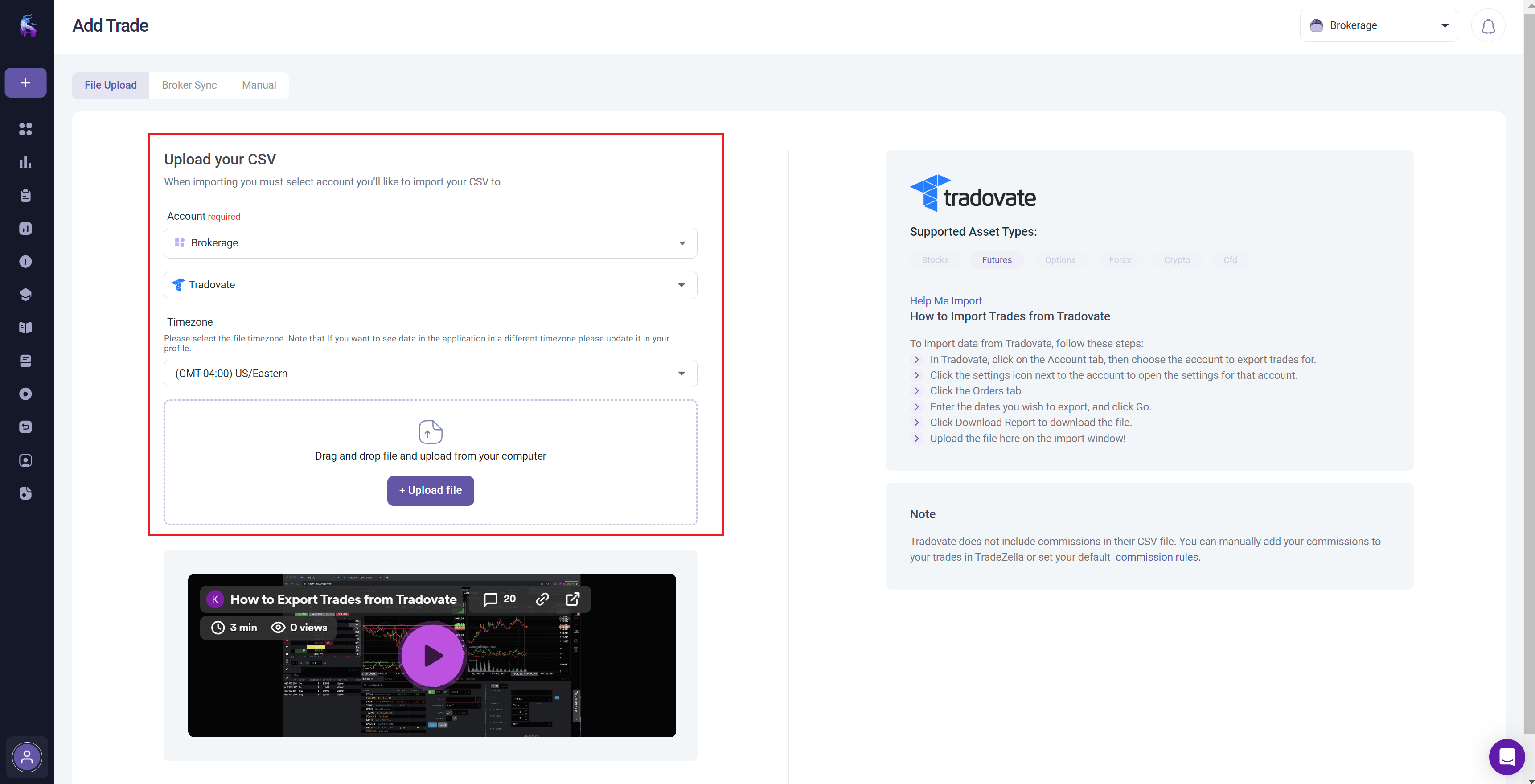The image size is (1535, 784).
Task: Click the Upload file button
Action: tap(430, 490)
